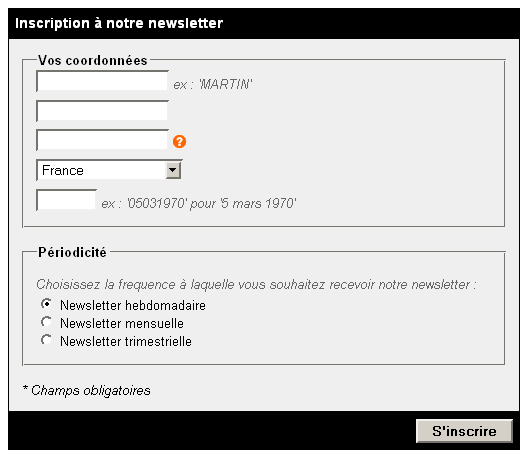532x461 pixels.
Task: Select the Newsletter mensuelle radio button
Action: pos(46,322)
